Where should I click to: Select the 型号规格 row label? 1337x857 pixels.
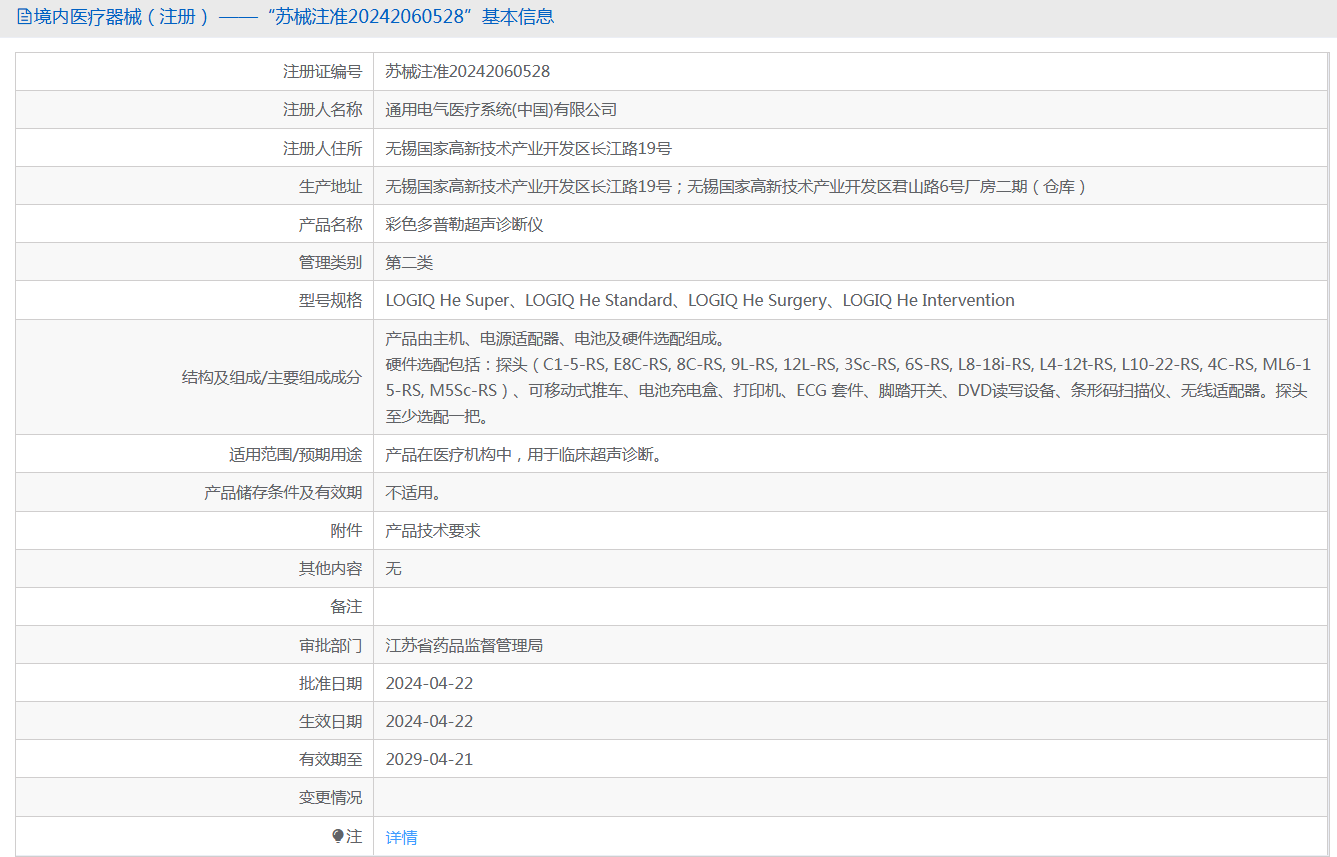point(330,300)
